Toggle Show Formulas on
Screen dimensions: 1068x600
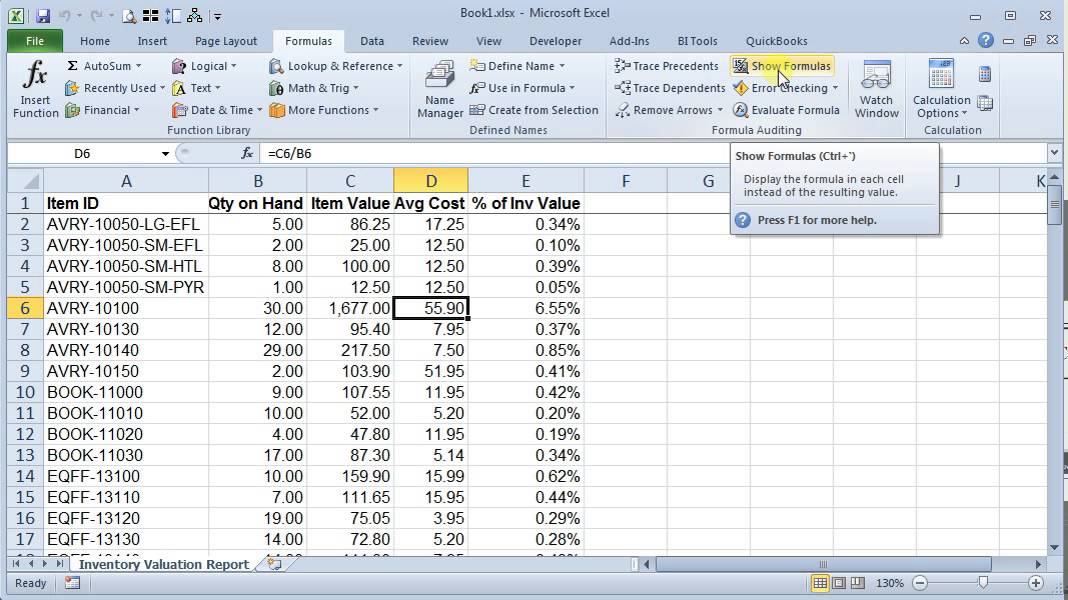[782, 66]
